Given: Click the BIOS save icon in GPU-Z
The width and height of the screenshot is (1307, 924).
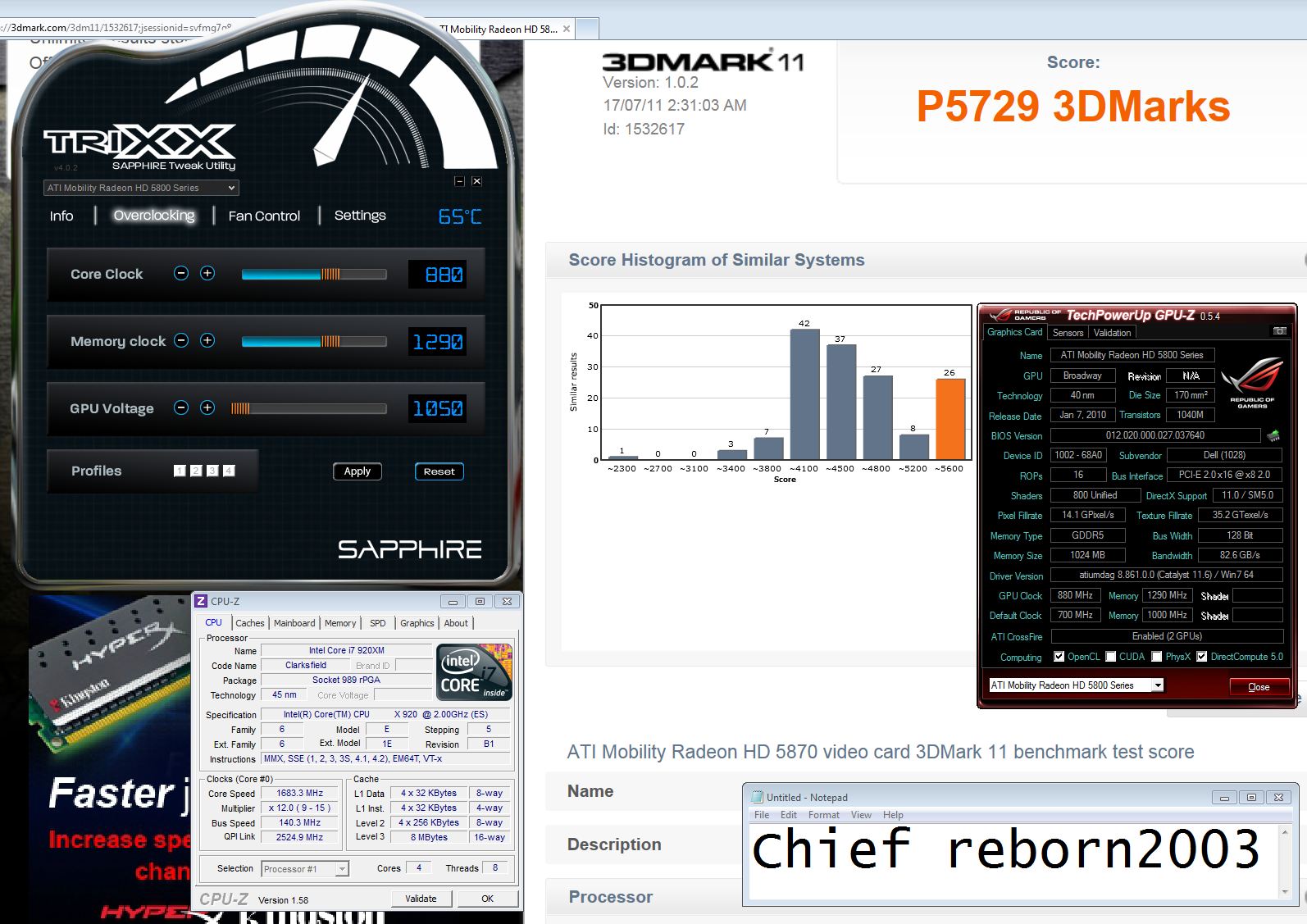Looking at the screenshot, I should click(1273, 435).
